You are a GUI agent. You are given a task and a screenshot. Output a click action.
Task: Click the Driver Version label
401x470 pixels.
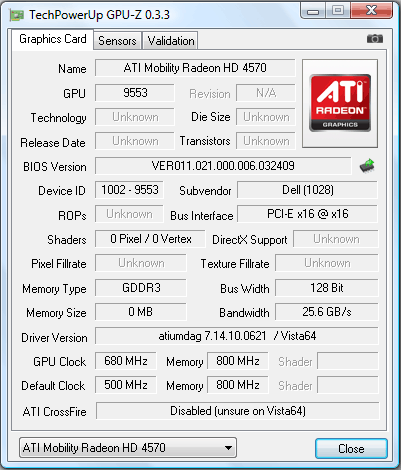[54, 338]
